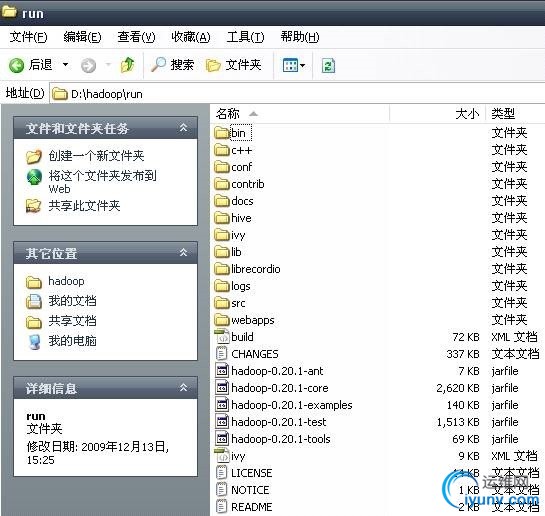Viewport: 545px width, 516px height.
Task: Open the Back history dropdown arrow
Action: [65, 65]
